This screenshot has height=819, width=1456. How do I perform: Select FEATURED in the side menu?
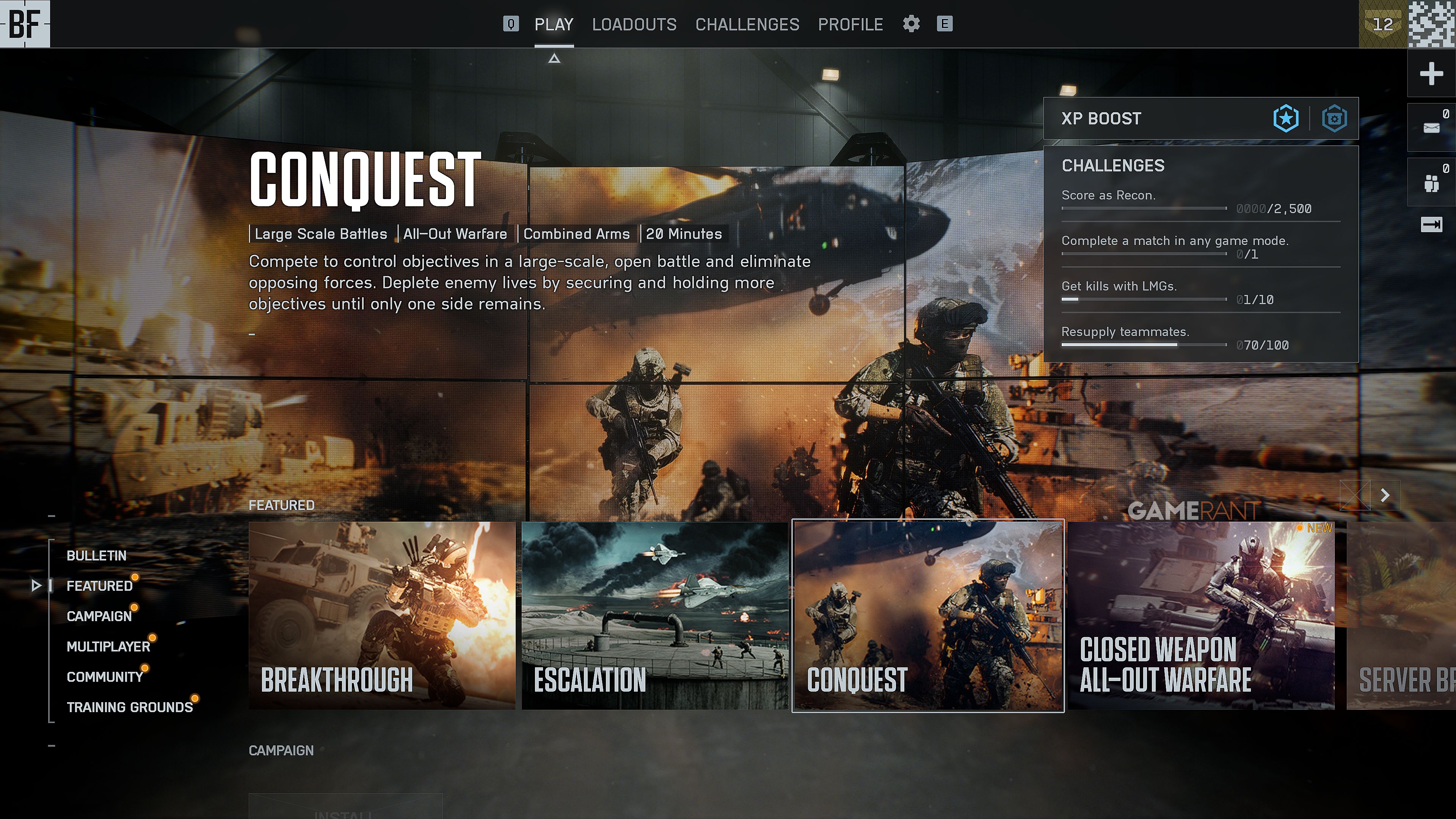pos(99,586)
